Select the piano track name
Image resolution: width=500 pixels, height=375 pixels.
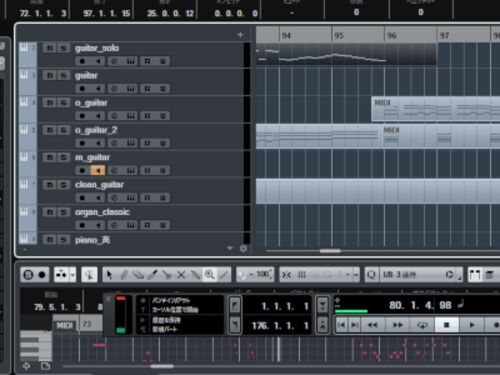[x=92, y=240]
